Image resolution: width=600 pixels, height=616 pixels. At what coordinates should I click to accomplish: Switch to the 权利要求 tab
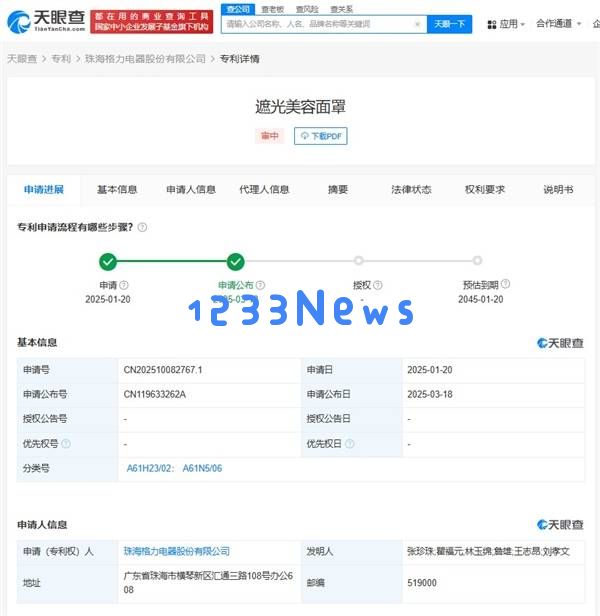(x=484, y=189)
